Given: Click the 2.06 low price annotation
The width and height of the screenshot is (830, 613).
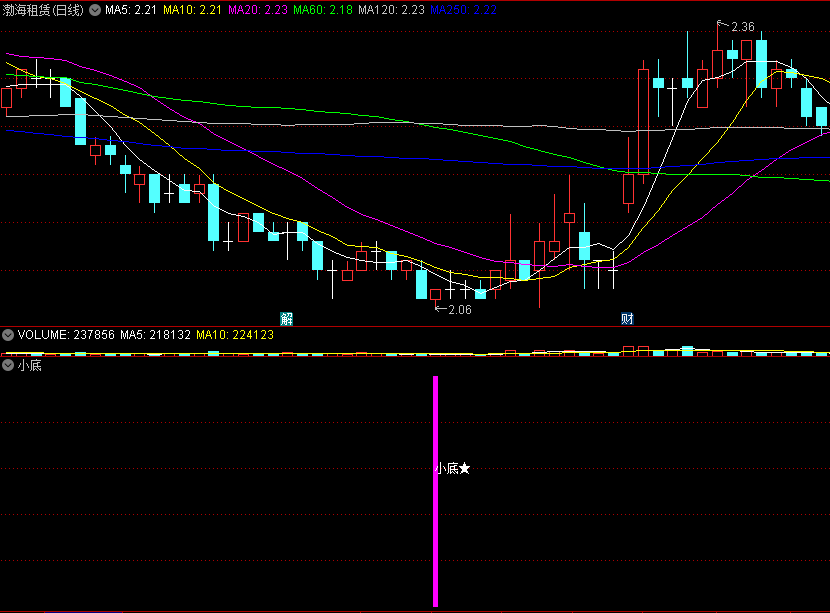Looking at the screenshot, I should click(459, 310).
